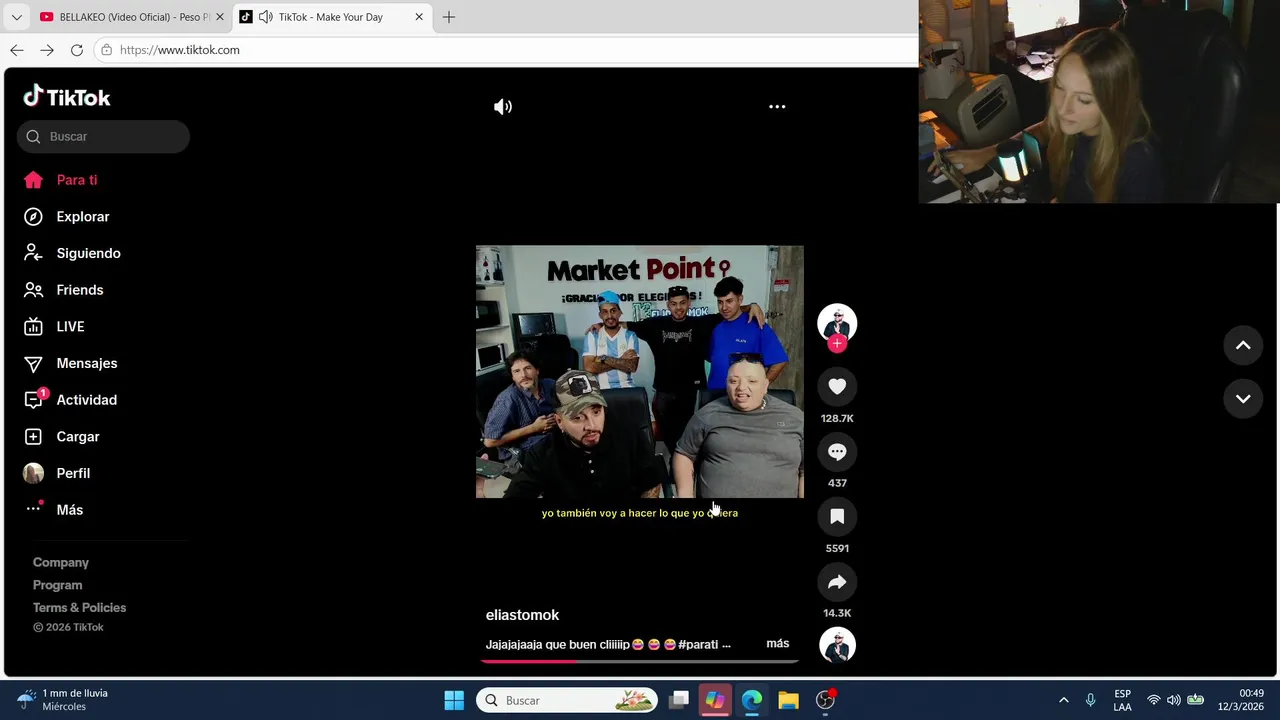Click the TikTok logo

pyautogui.click(x=67, y=97)
